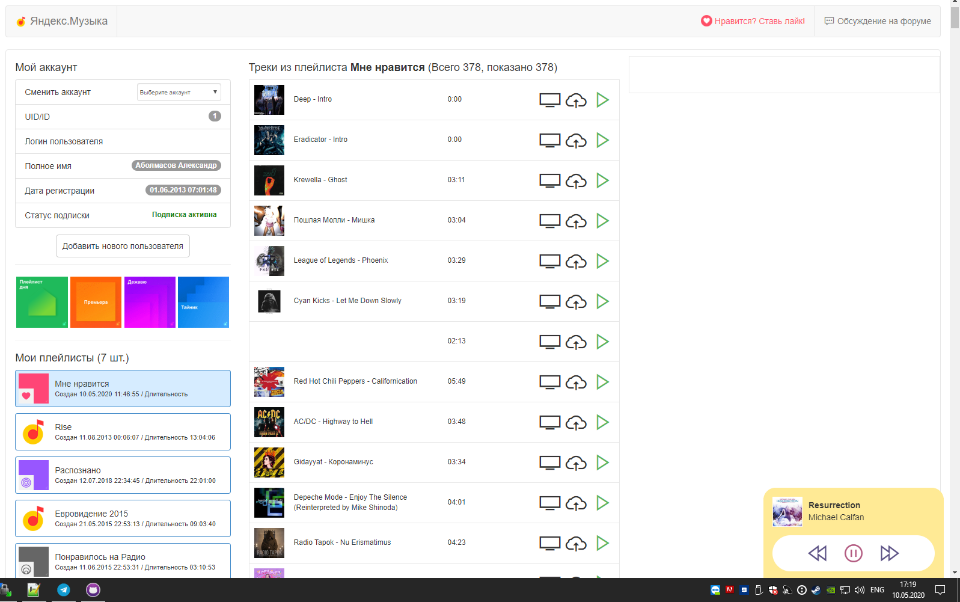Play Пошлая Молли - Мишка track
The image size is (960, 602).
(x=602, y=221)
